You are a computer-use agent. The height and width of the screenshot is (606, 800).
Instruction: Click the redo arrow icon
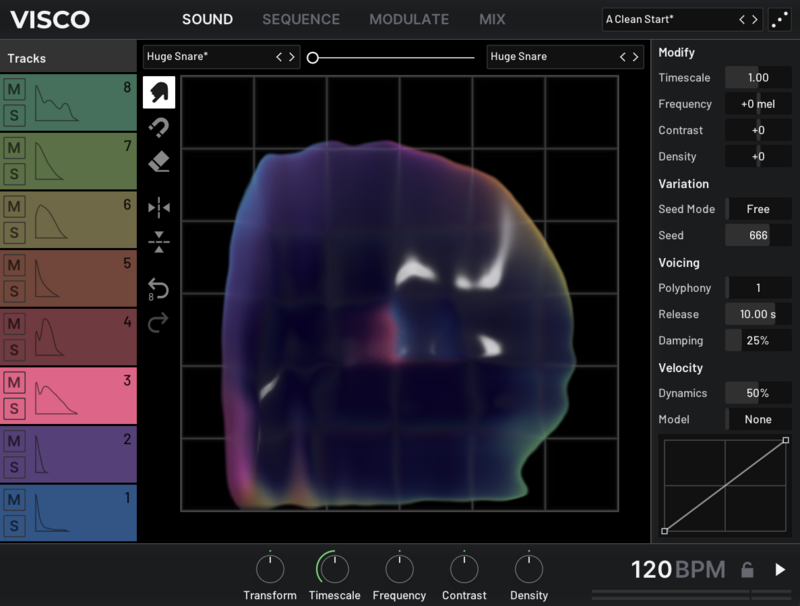159,322
